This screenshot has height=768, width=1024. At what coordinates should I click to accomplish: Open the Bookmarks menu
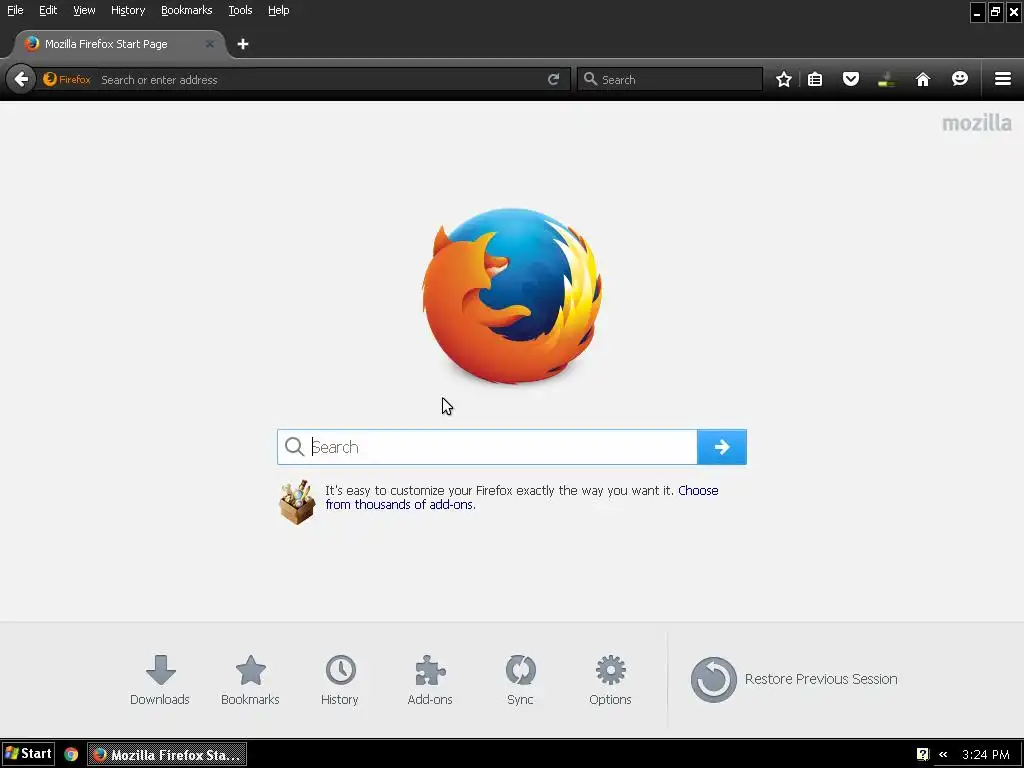(x=187, y=10)
